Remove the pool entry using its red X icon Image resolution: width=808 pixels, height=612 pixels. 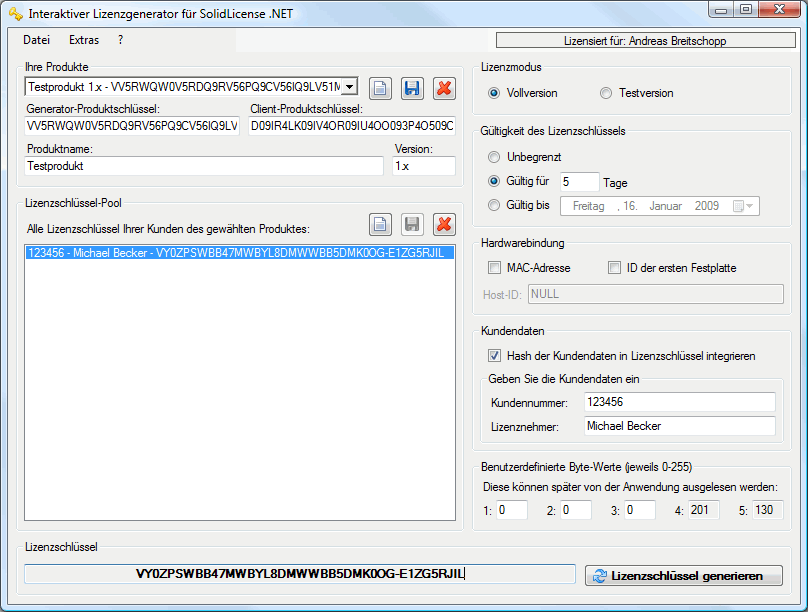(x=444, y=224)
